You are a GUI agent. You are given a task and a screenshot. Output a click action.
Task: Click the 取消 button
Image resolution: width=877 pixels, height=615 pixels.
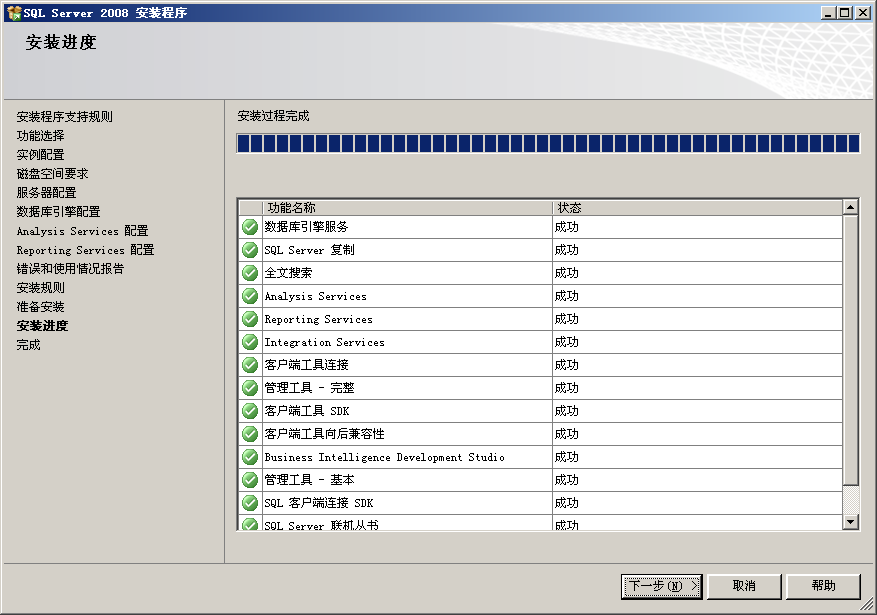[744, 586]
